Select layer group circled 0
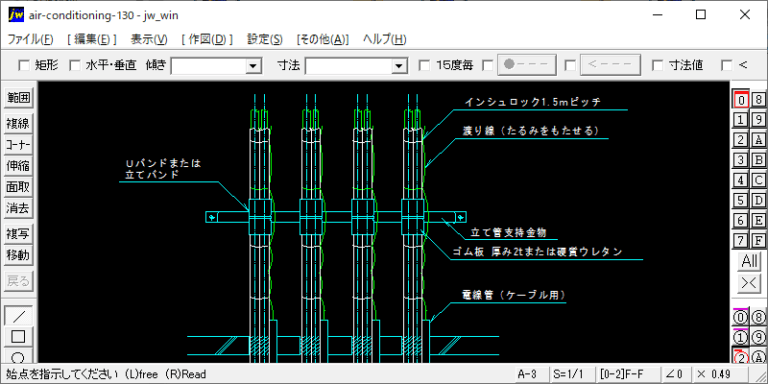768x384 pixels. point(741,317)
